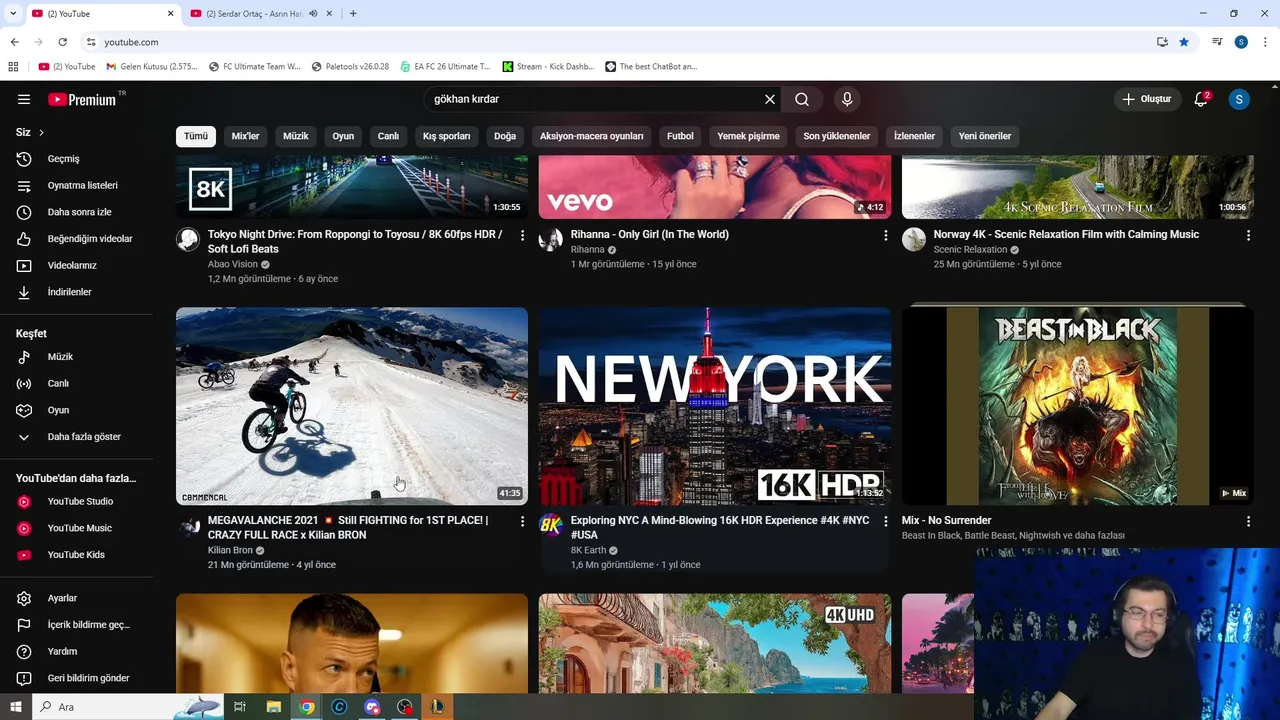The width and height of the screenshot is (1280, 720).
Task: Select the Aksiyon-macera oyunları chip
Action: click(x=592, y=136)
